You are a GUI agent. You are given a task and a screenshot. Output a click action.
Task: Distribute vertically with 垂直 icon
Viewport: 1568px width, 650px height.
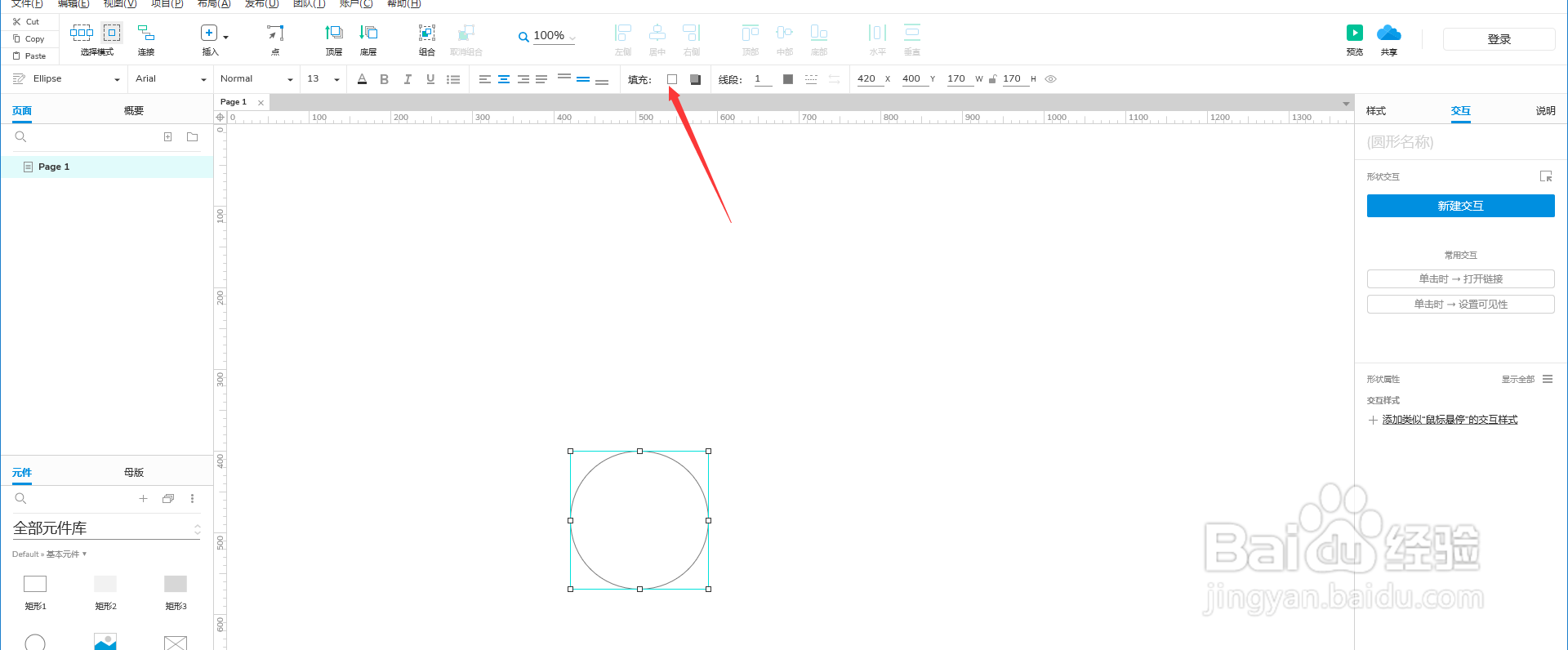pos(912,33)
